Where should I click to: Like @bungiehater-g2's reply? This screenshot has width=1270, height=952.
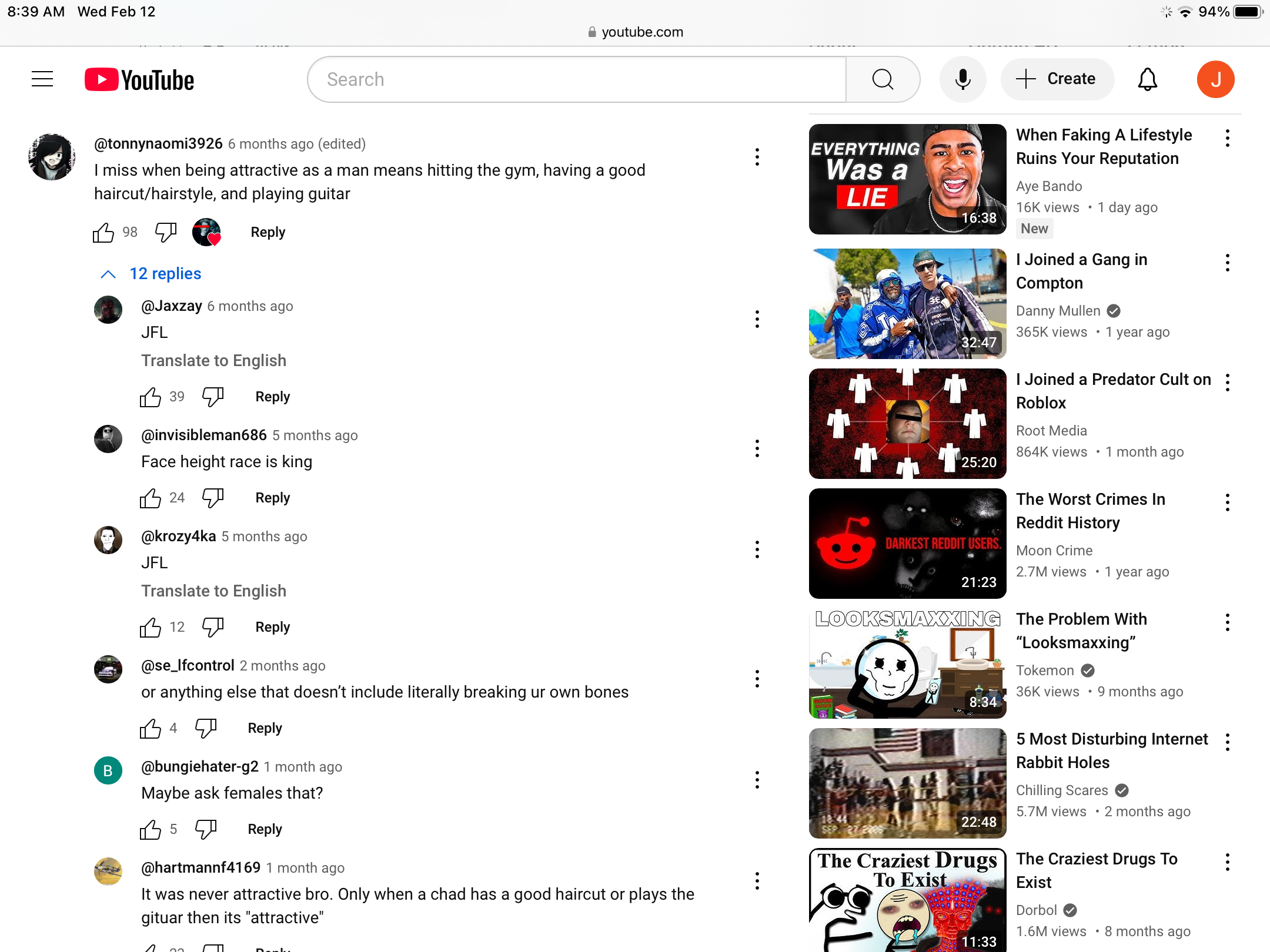[x=151, y=829]
